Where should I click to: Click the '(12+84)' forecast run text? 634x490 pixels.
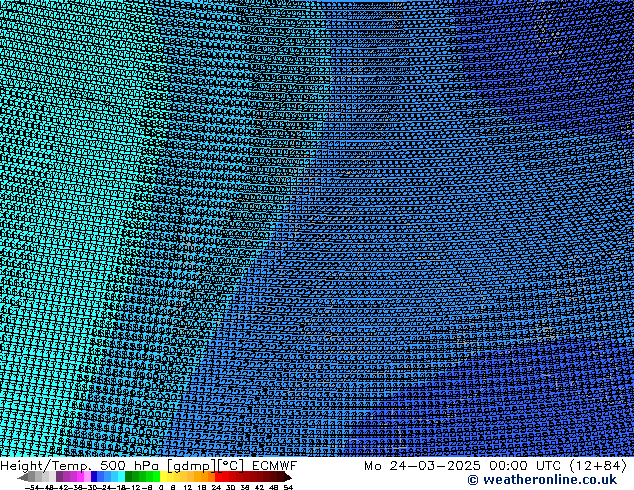pos(598,466)
